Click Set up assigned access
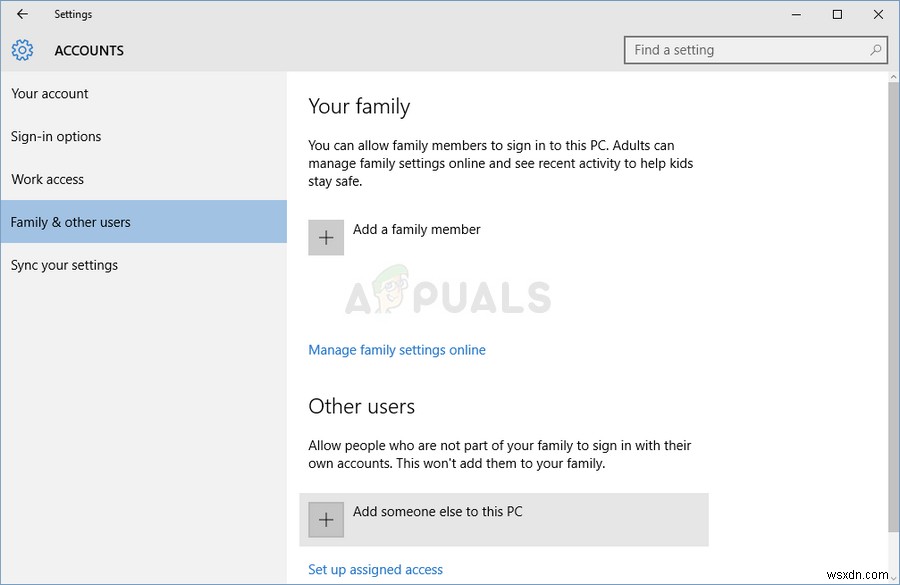900x585 pixels. click(375, 569)
